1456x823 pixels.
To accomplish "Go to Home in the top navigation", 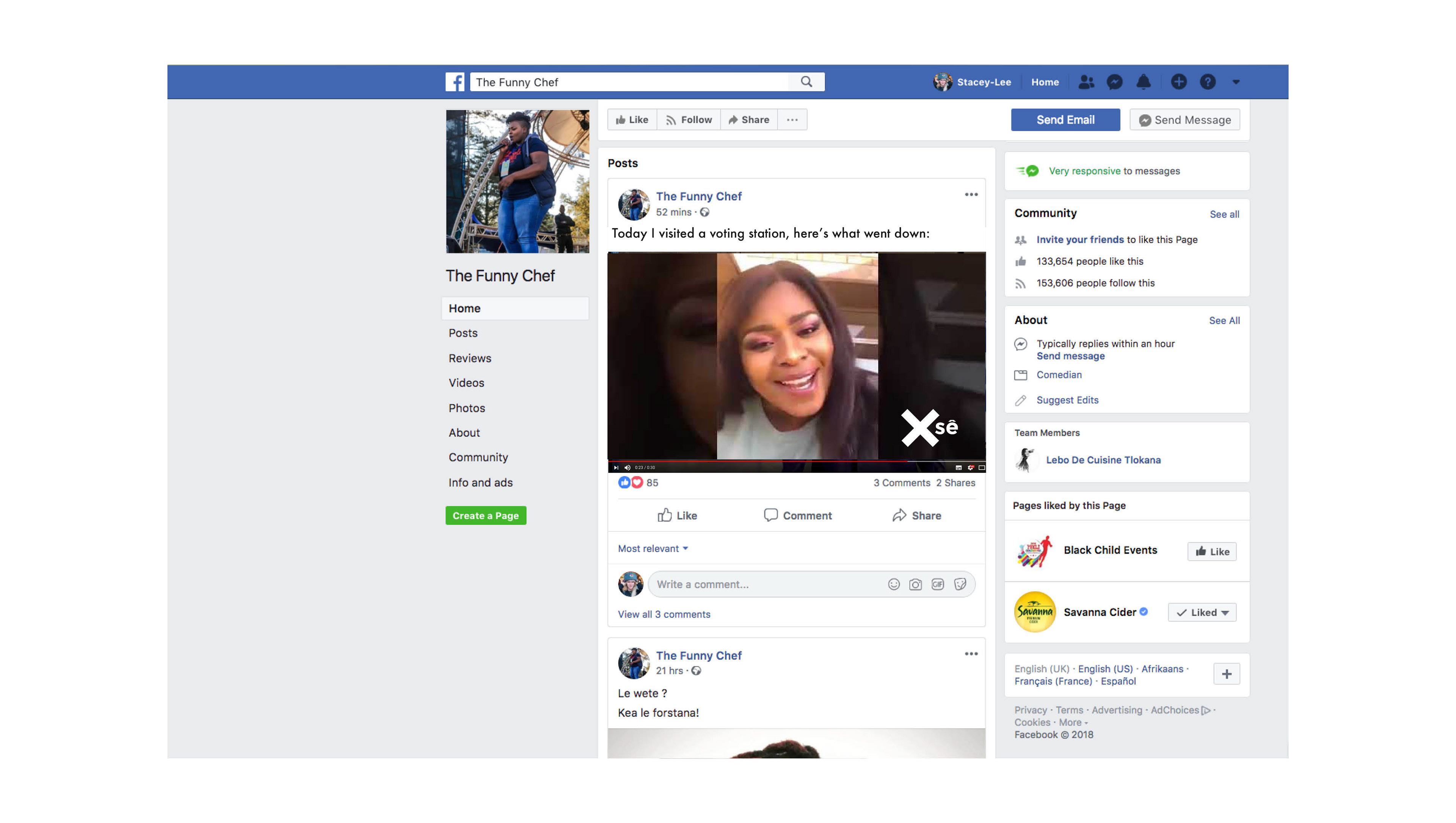I will click(x=1045, y=82).
